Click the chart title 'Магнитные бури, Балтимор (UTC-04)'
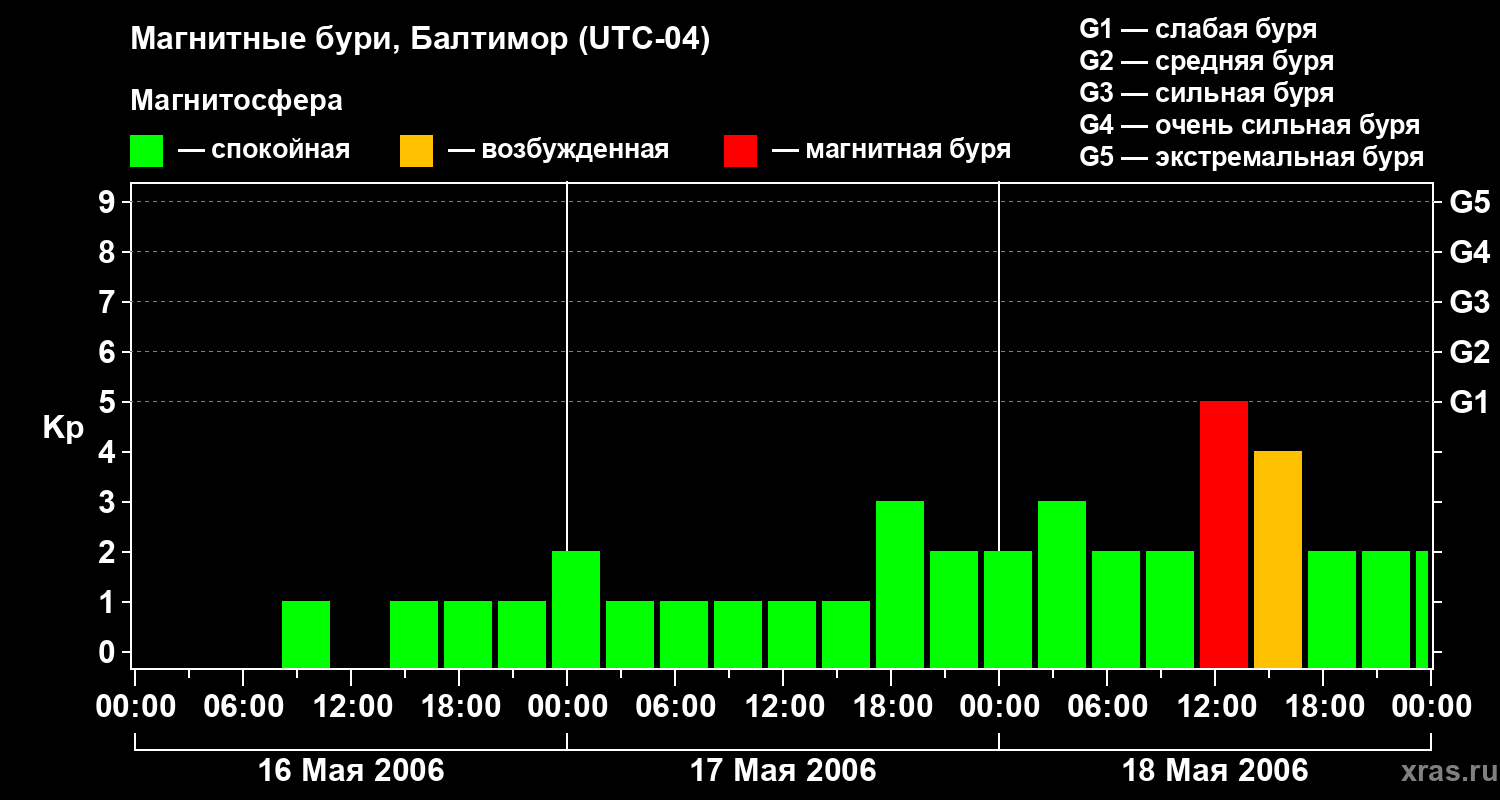 coord(420,40)
